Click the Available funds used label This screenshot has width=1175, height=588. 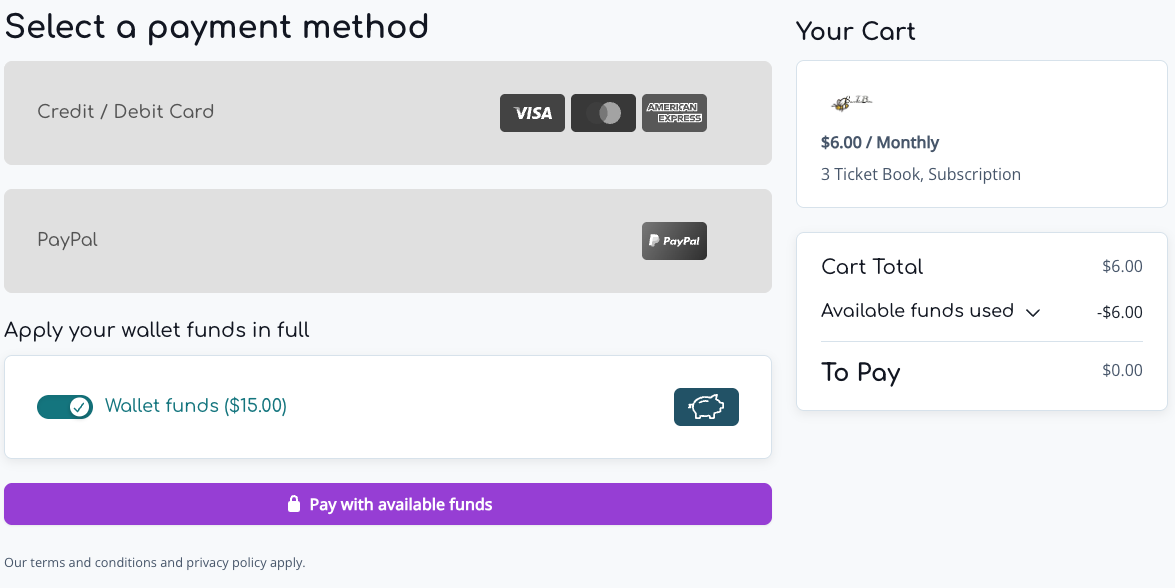tap(917, 311)
